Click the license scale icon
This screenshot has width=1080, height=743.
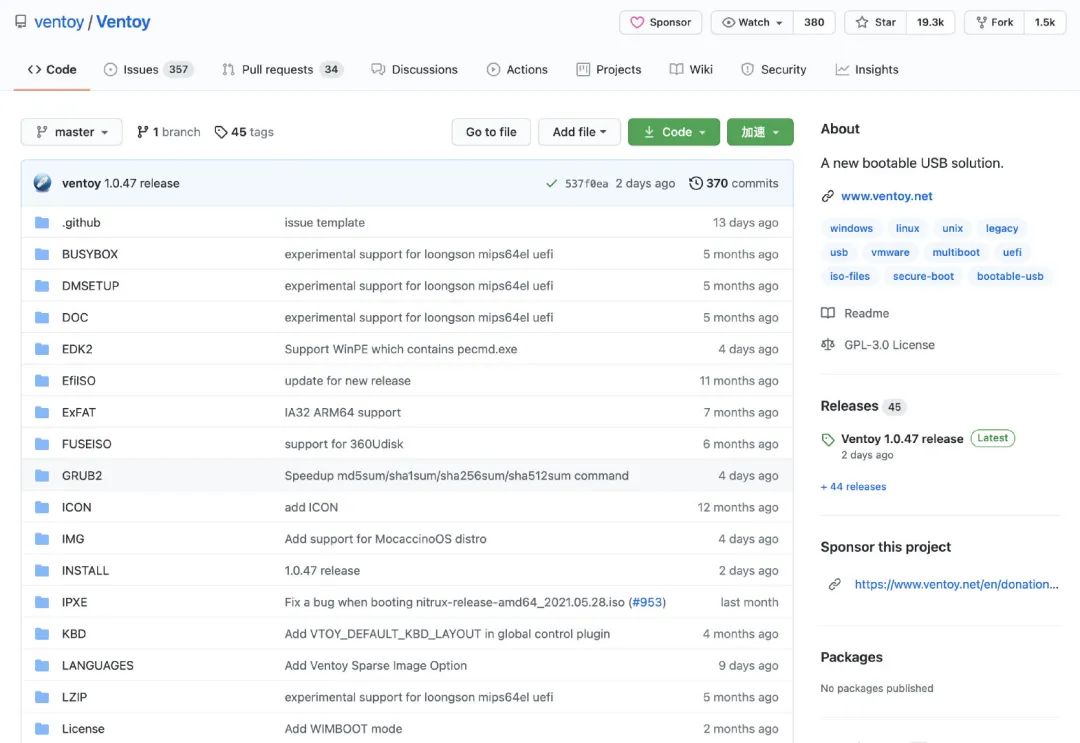click(828, 345)
